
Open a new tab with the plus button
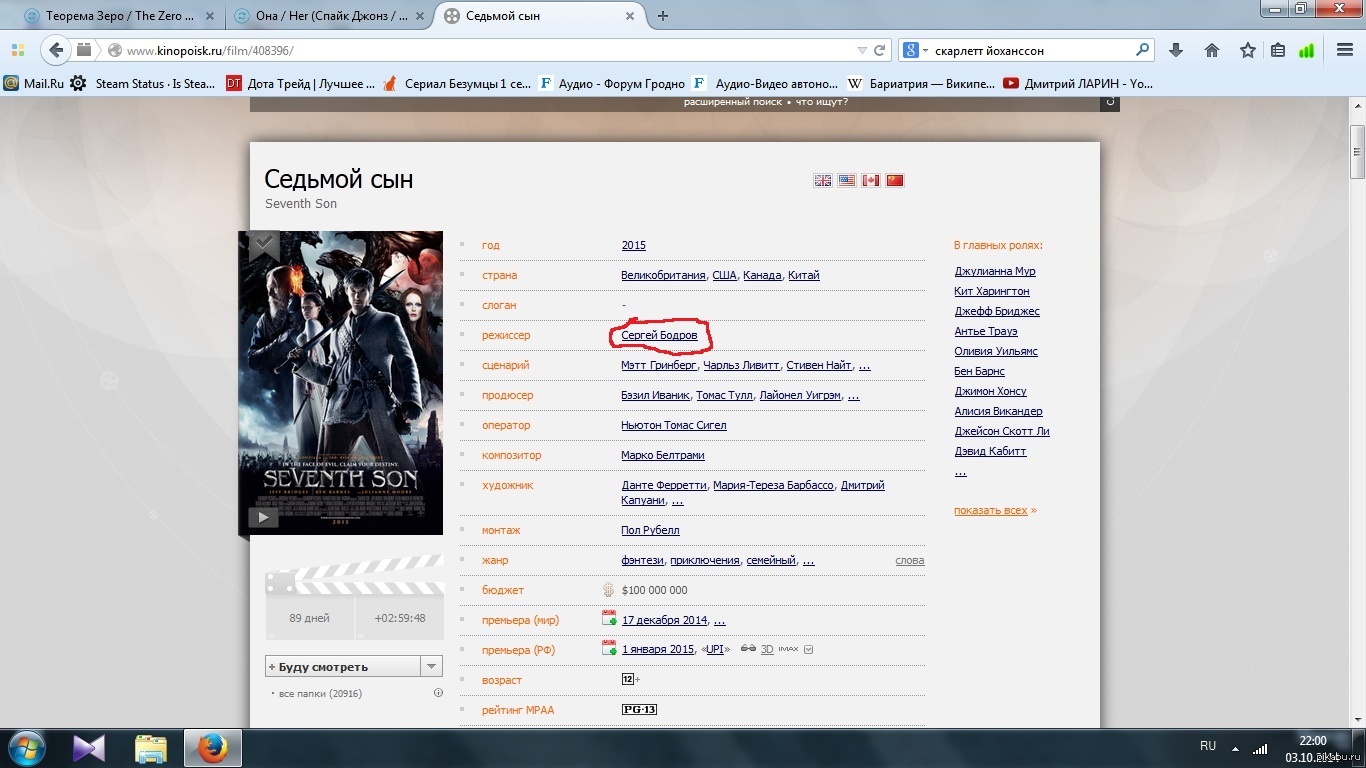pyautogui.click(x=663, y=16)
